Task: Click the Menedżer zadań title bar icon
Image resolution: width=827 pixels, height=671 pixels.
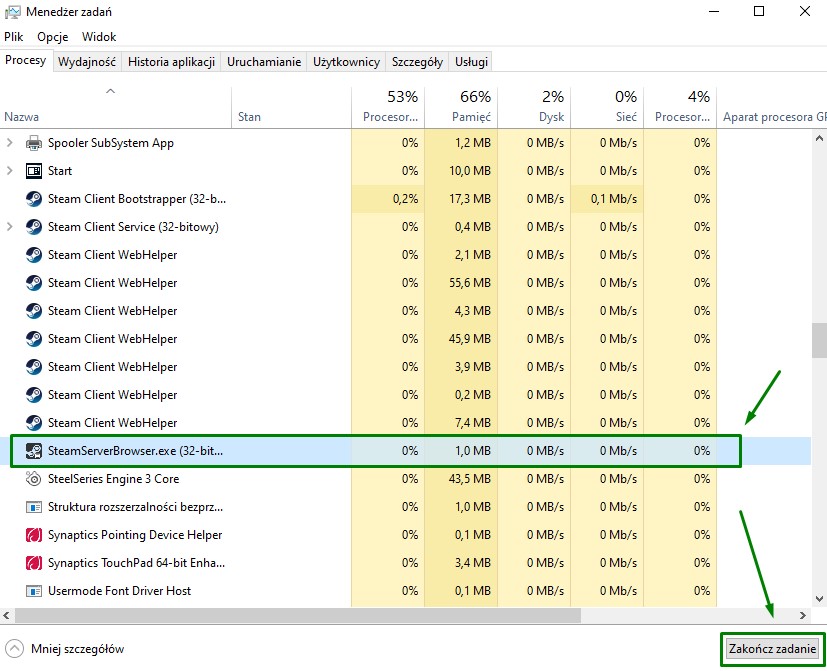Action: (13, 12)
